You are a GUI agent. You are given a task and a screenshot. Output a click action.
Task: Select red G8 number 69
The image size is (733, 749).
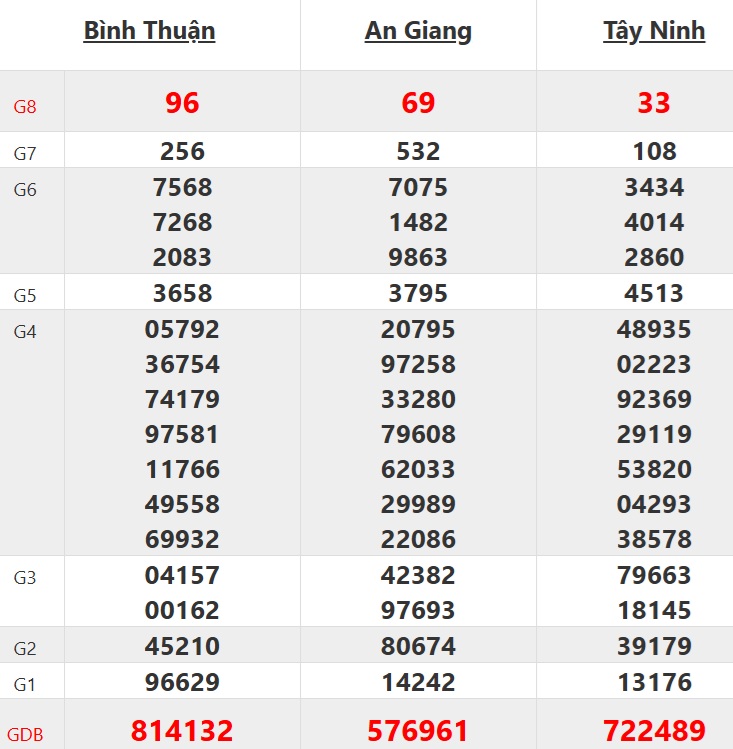(x=418, y=103)
